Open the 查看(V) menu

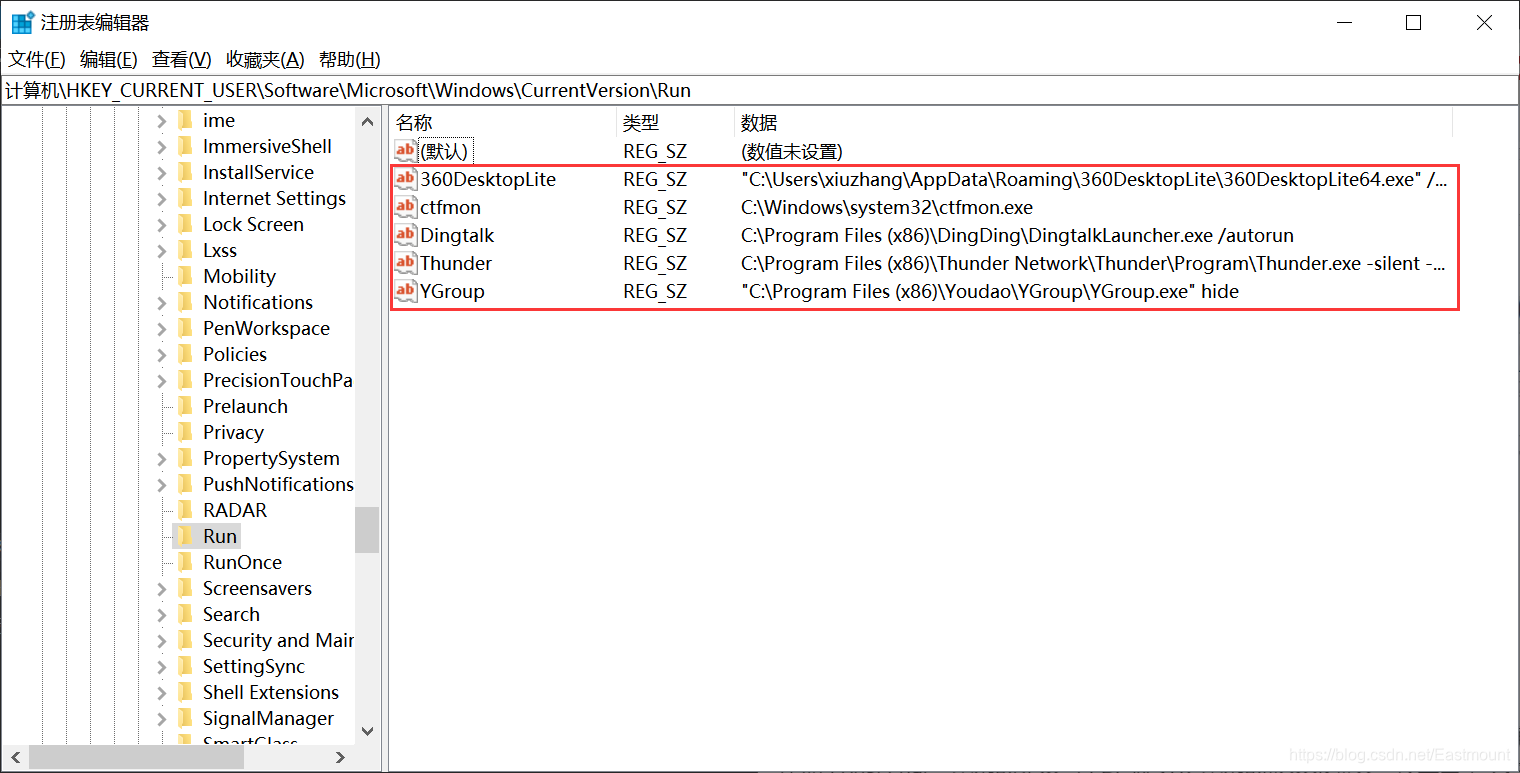[182, 60]
